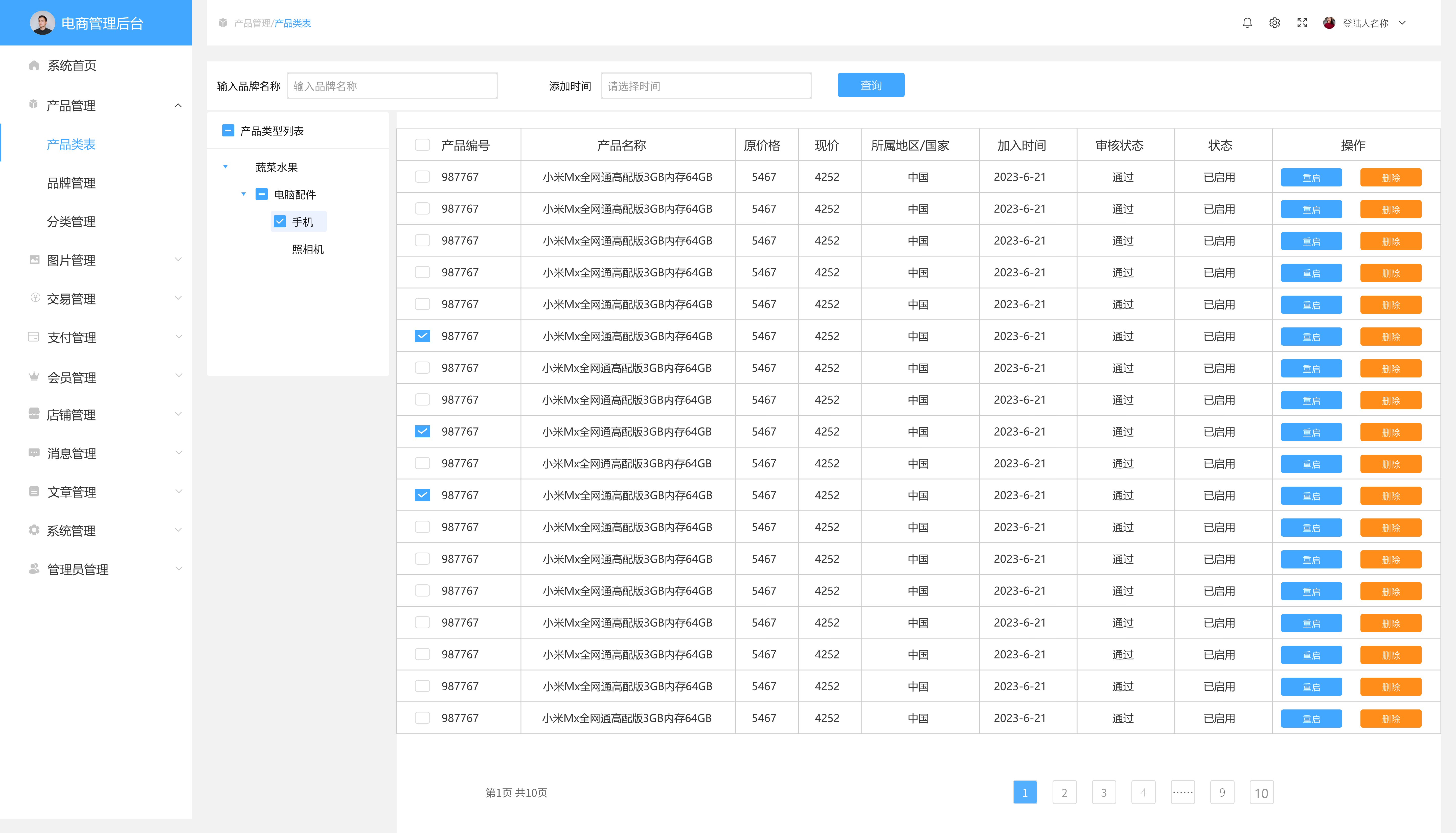Toggle the select-all checkbox in table header
This screenshot has height=833, width=1456.
click(422, 145)
